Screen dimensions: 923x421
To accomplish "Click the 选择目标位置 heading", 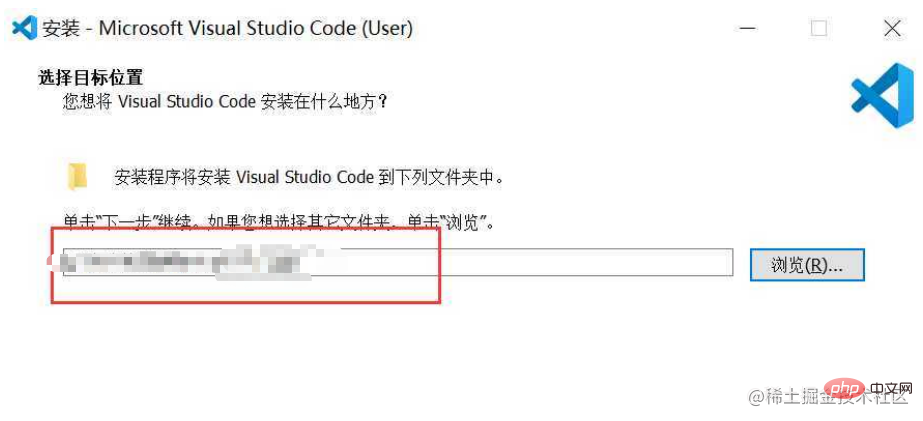I will click(91, 77).
